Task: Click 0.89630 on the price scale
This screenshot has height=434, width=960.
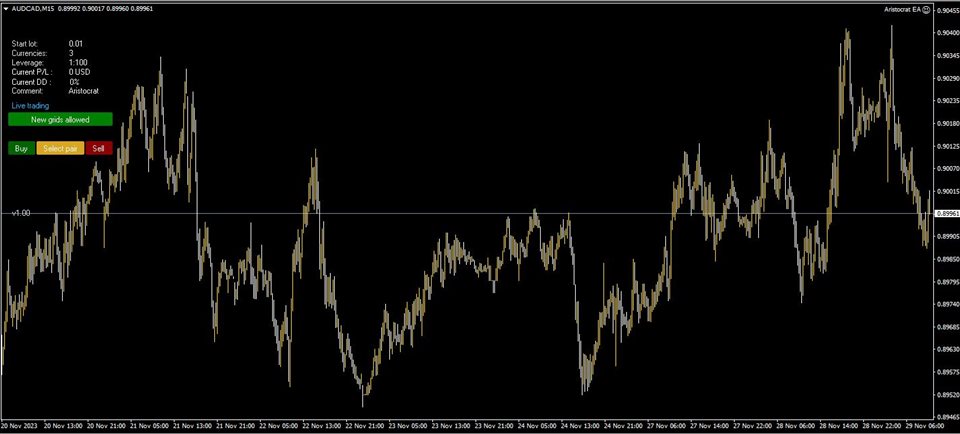Action: (x=947, y=350)
